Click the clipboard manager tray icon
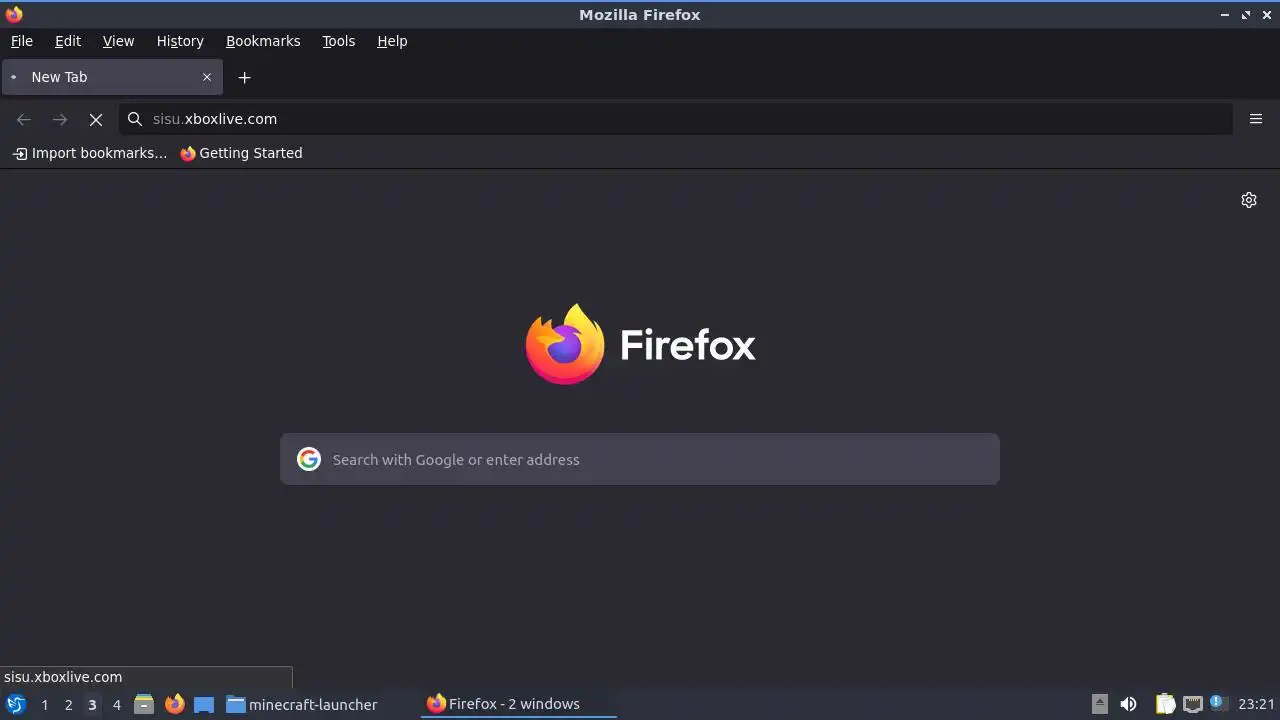This screenshot has height=720, width=1280. coord(1165,704)
